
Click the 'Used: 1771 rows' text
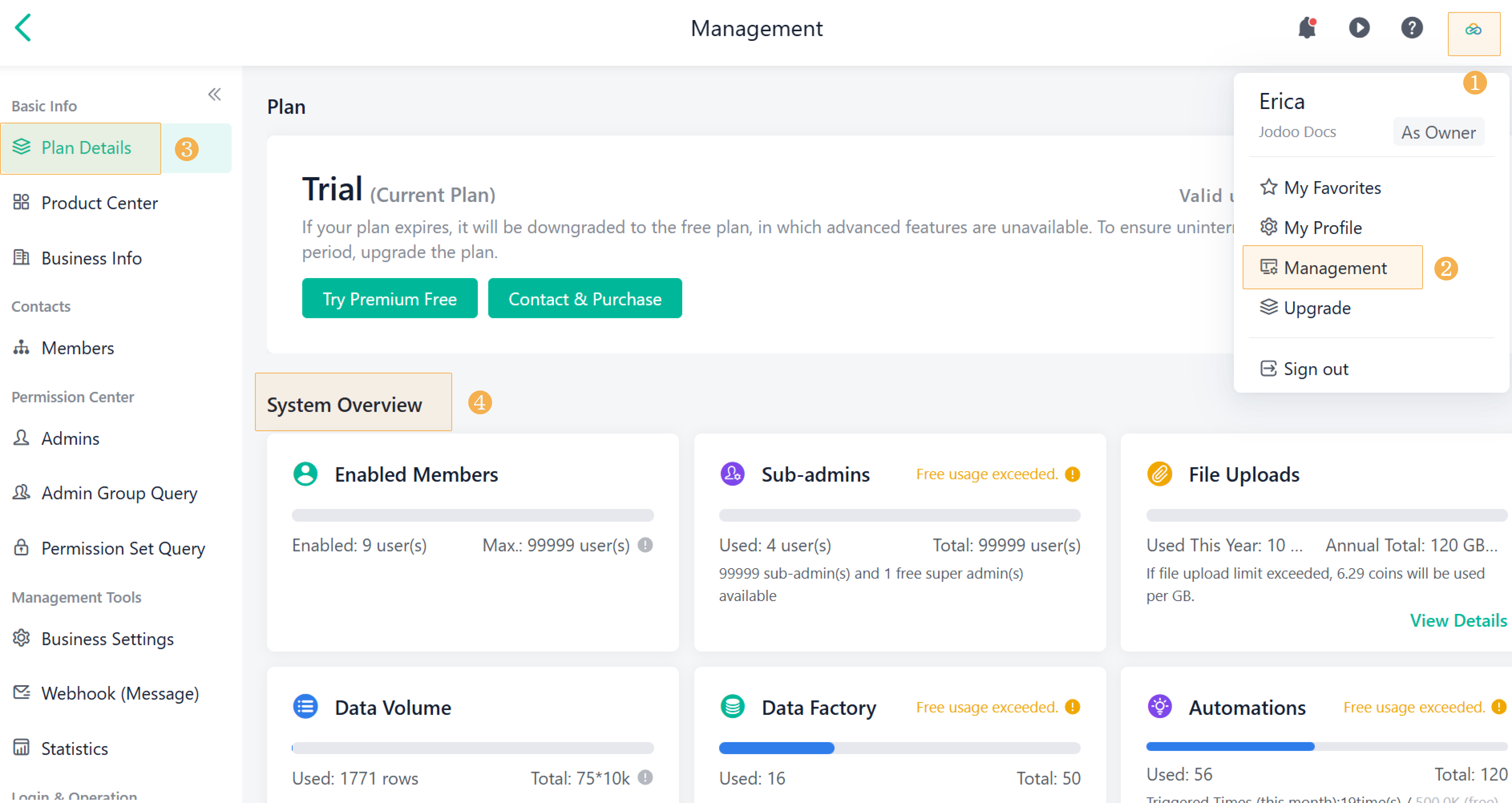point(355,778)
